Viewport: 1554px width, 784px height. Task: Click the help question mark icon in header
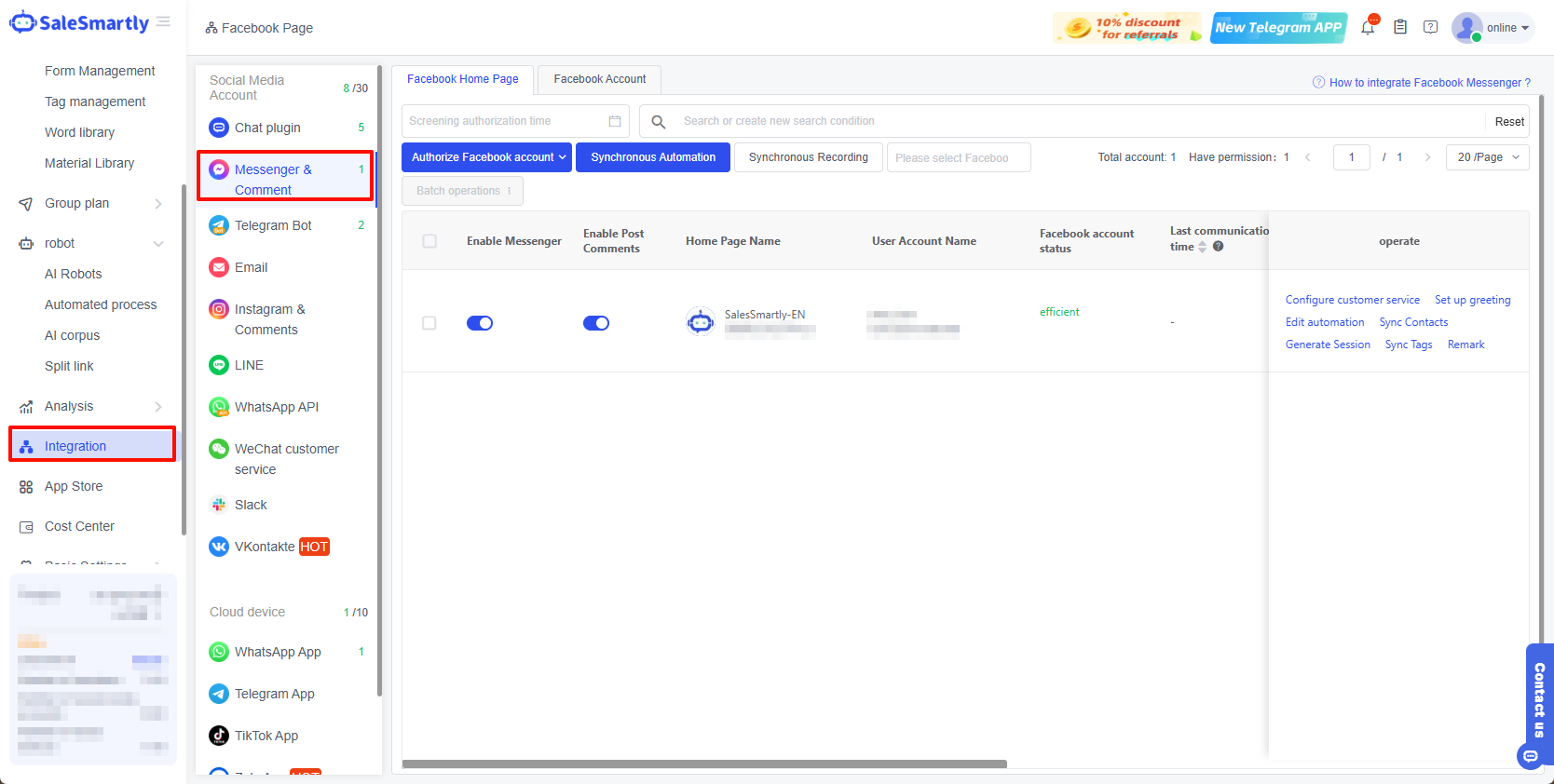tap(1430, 27)
